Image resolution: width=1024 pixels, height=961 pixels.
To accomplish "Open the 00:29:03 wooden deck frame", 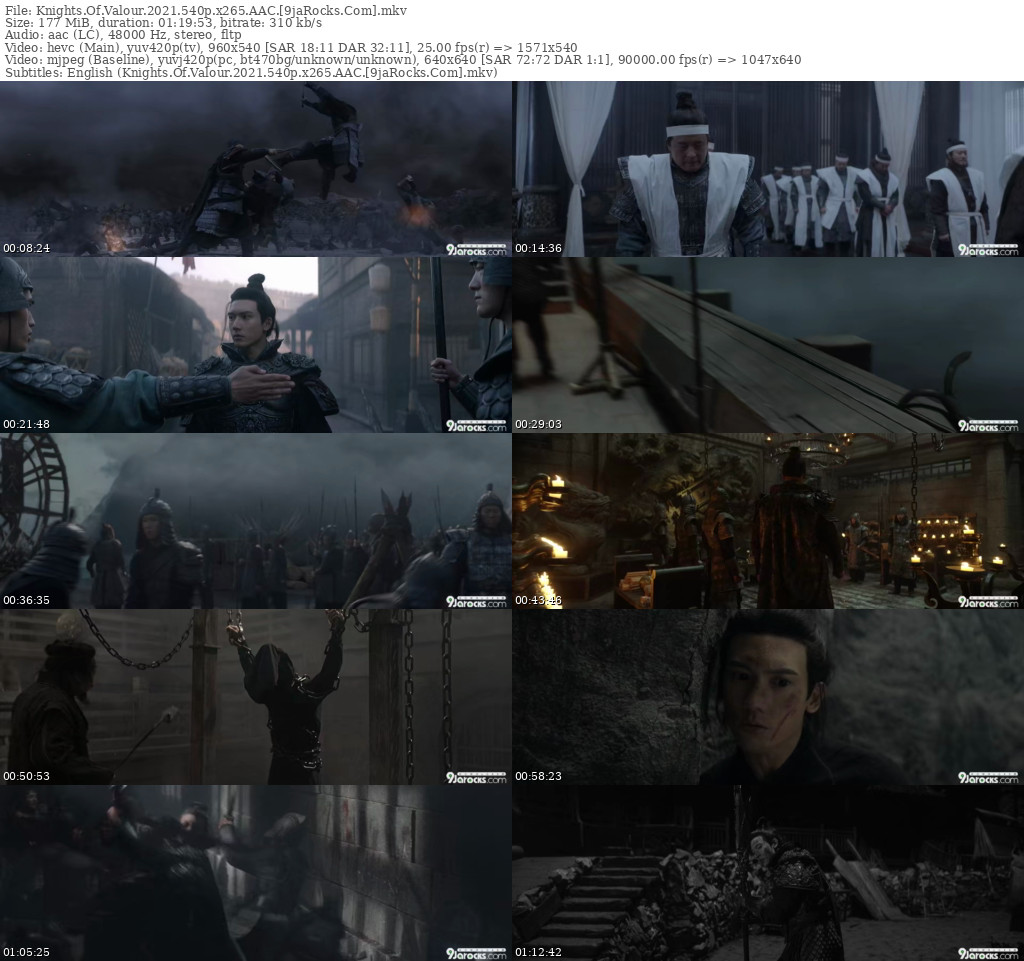I will point(768,344).
